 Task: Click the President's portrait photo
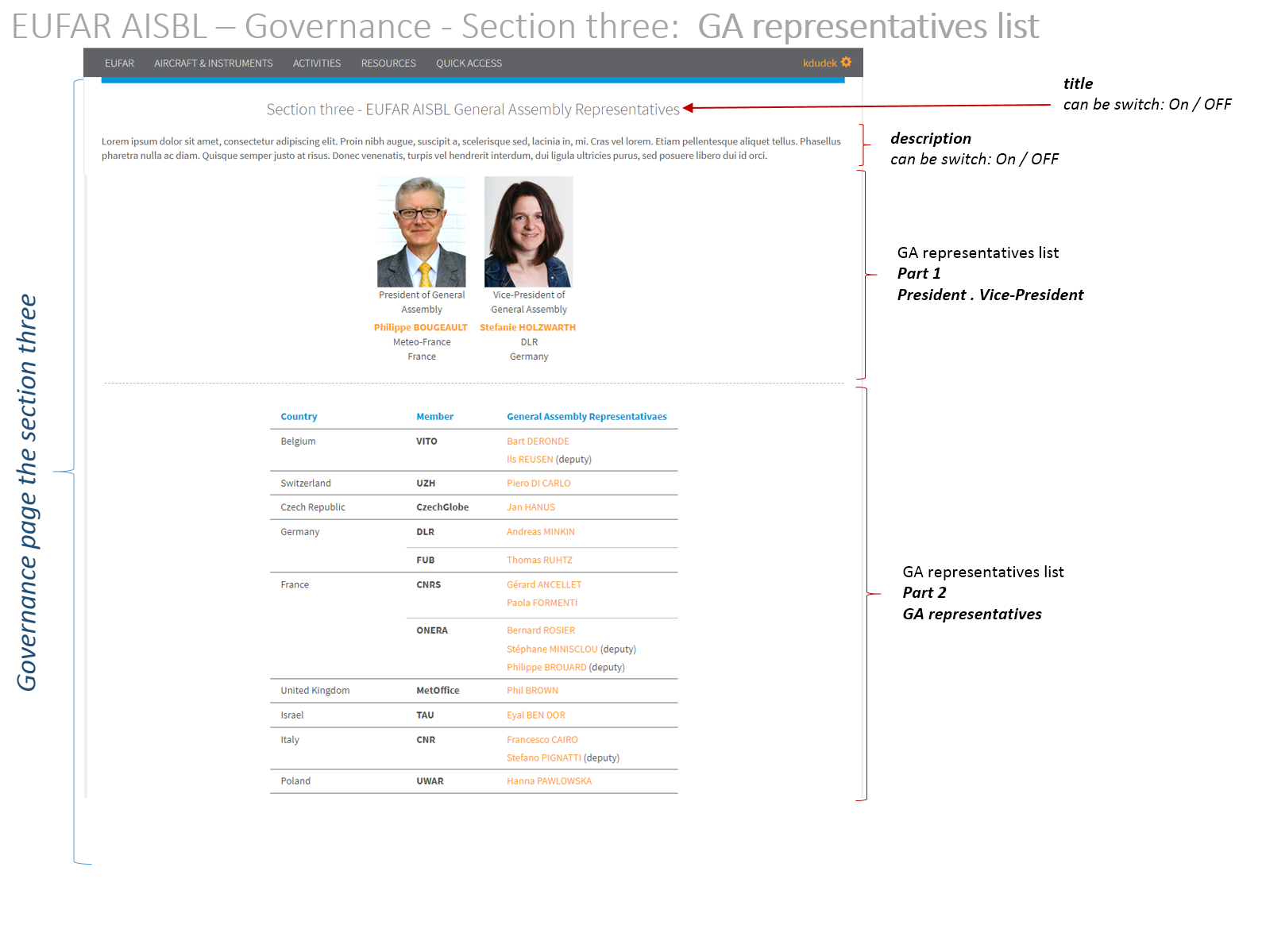click(421, 231)
